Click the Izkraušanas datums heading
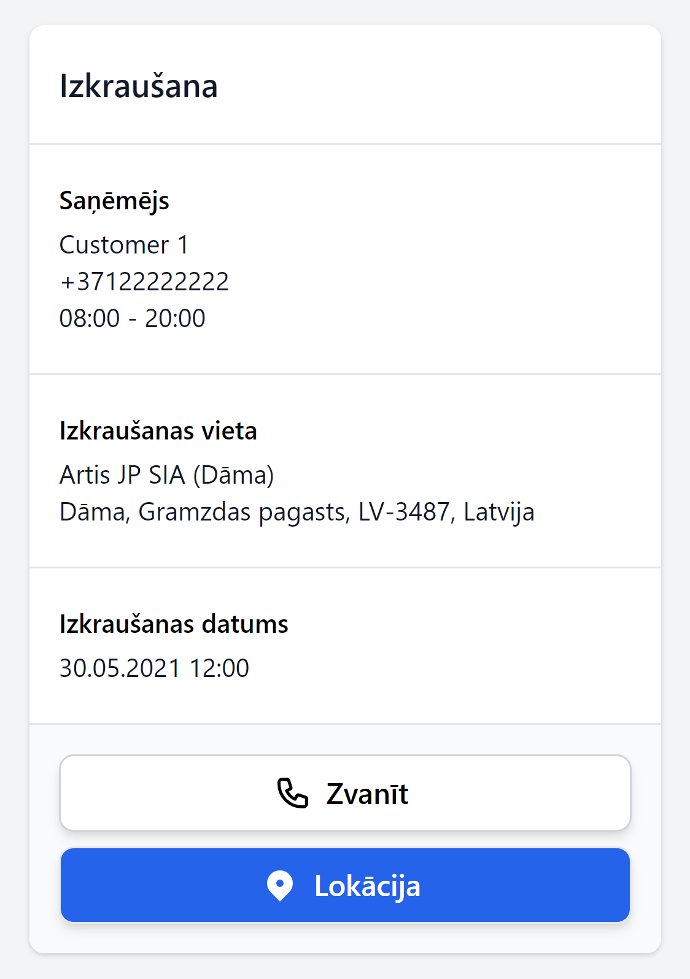Screen dimensions: 690x979 tap(174, 624)
